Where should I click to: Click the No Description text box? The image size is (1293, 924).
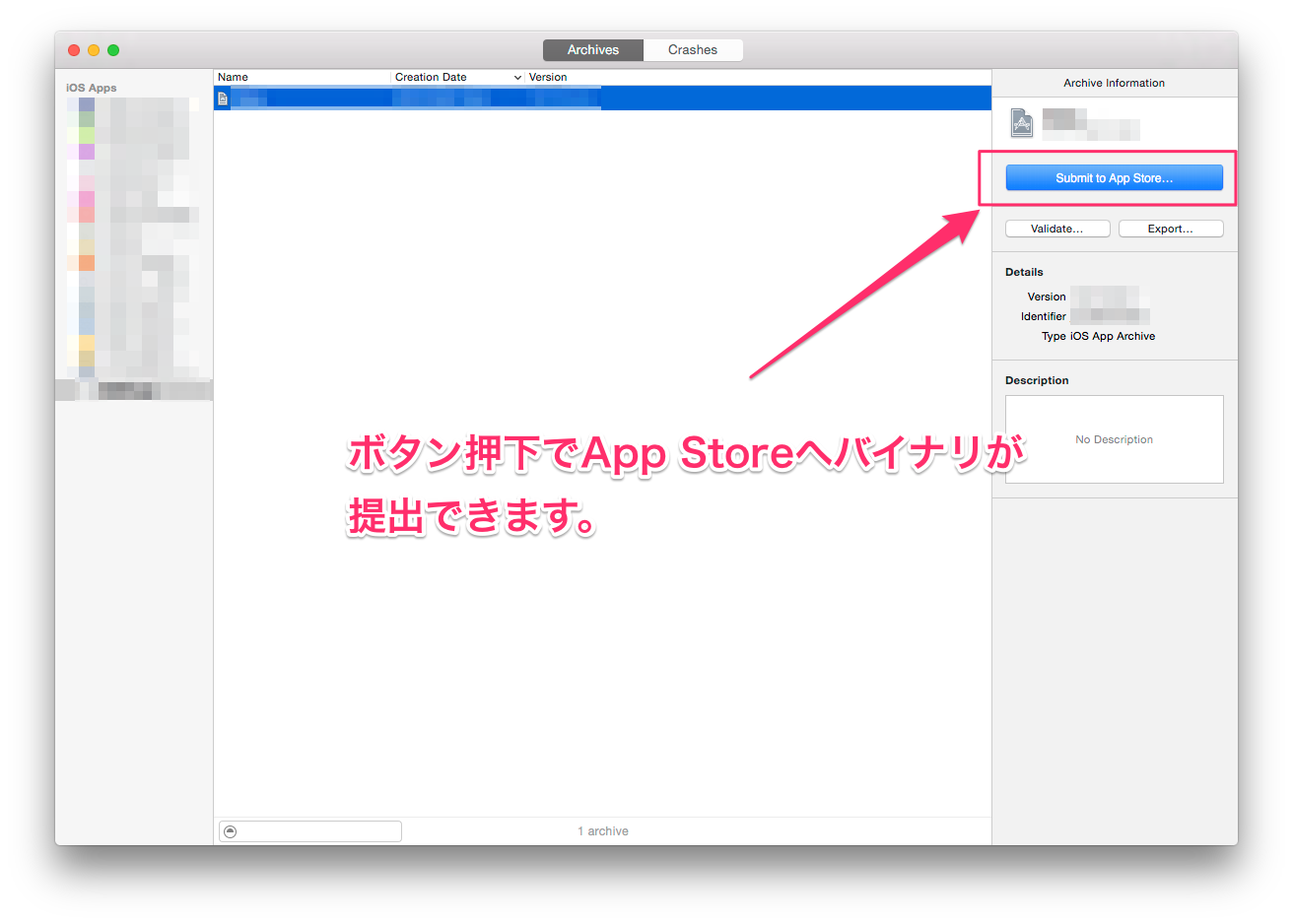tap(1114, 439)
